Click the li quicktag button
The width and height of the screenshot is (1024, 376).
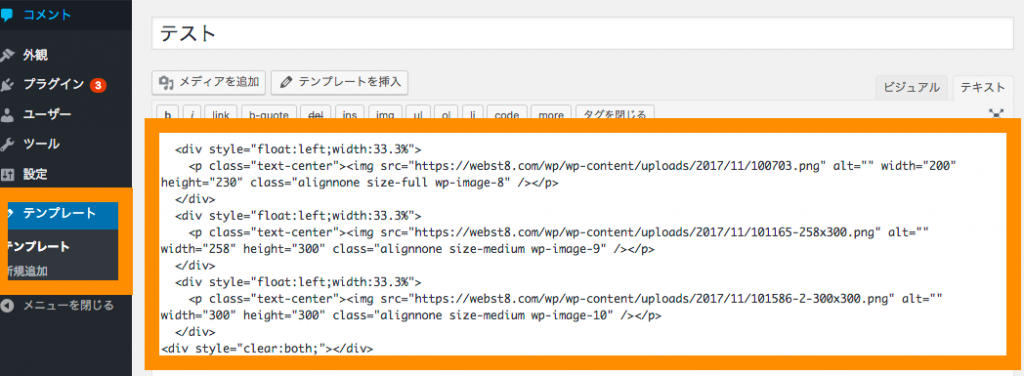pos(472,113)
